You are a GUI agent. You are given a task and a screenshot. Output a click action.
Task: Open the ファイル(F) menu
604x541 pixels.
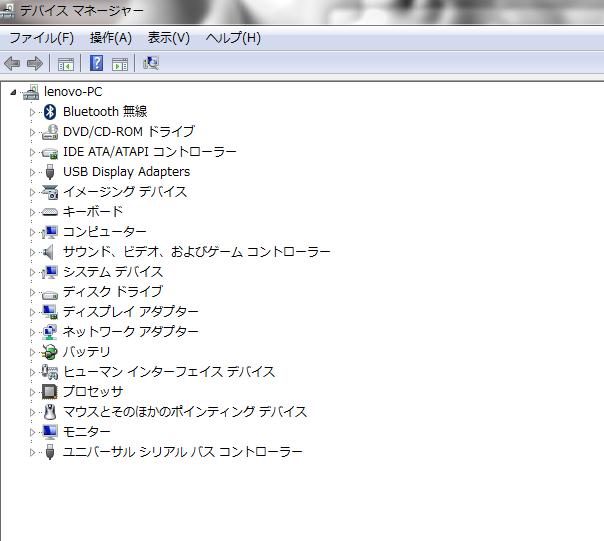(42, 38)
